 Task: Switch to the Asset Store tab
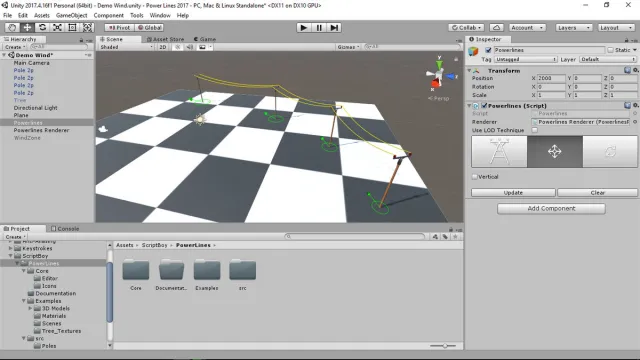[165, 39]
